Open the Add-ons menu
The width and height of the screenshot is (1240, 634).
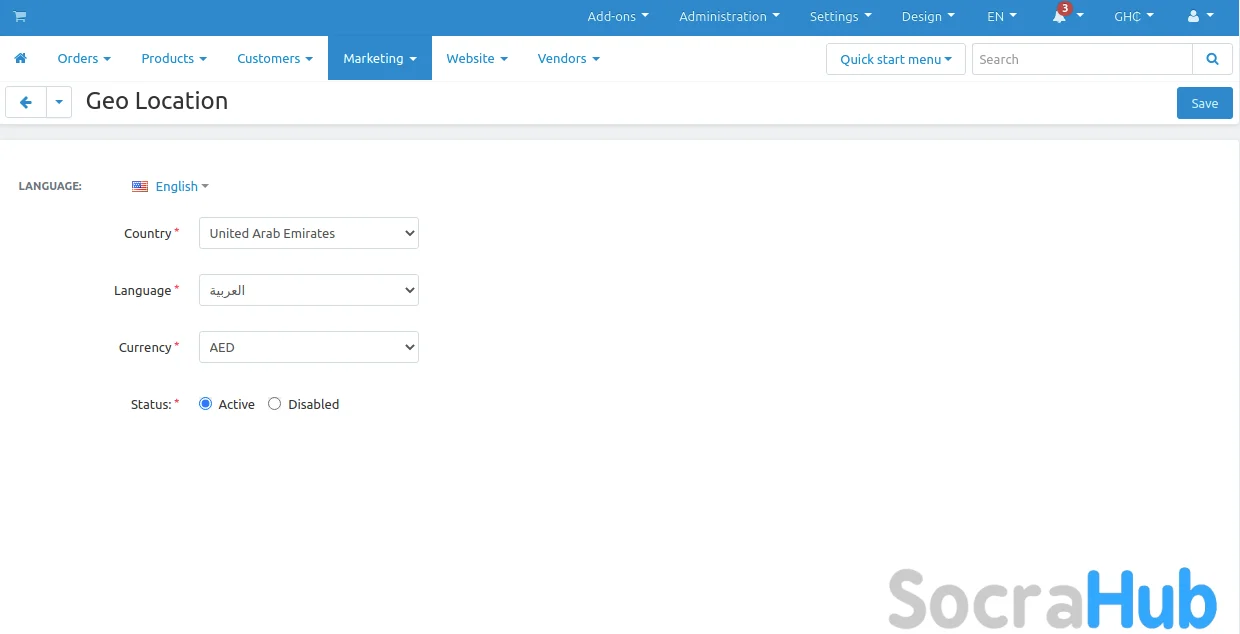[617, 17]
